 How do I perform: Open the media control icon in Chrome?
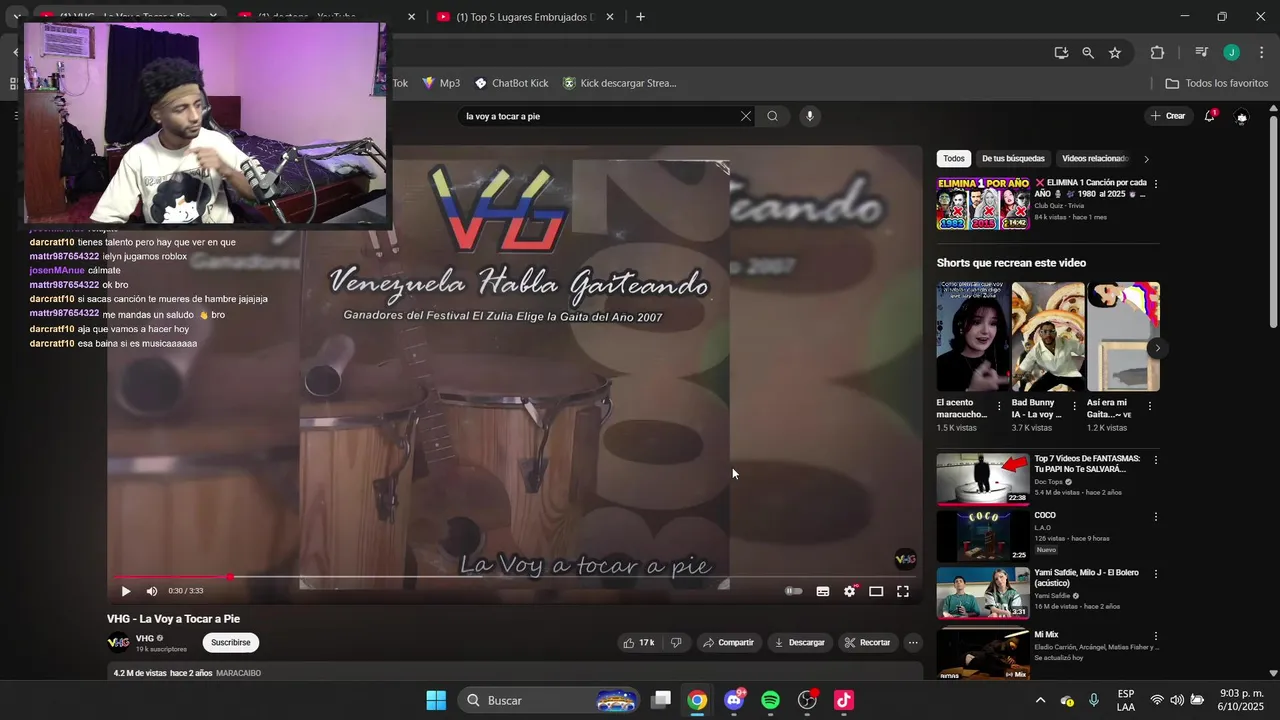click(1202, 53)
